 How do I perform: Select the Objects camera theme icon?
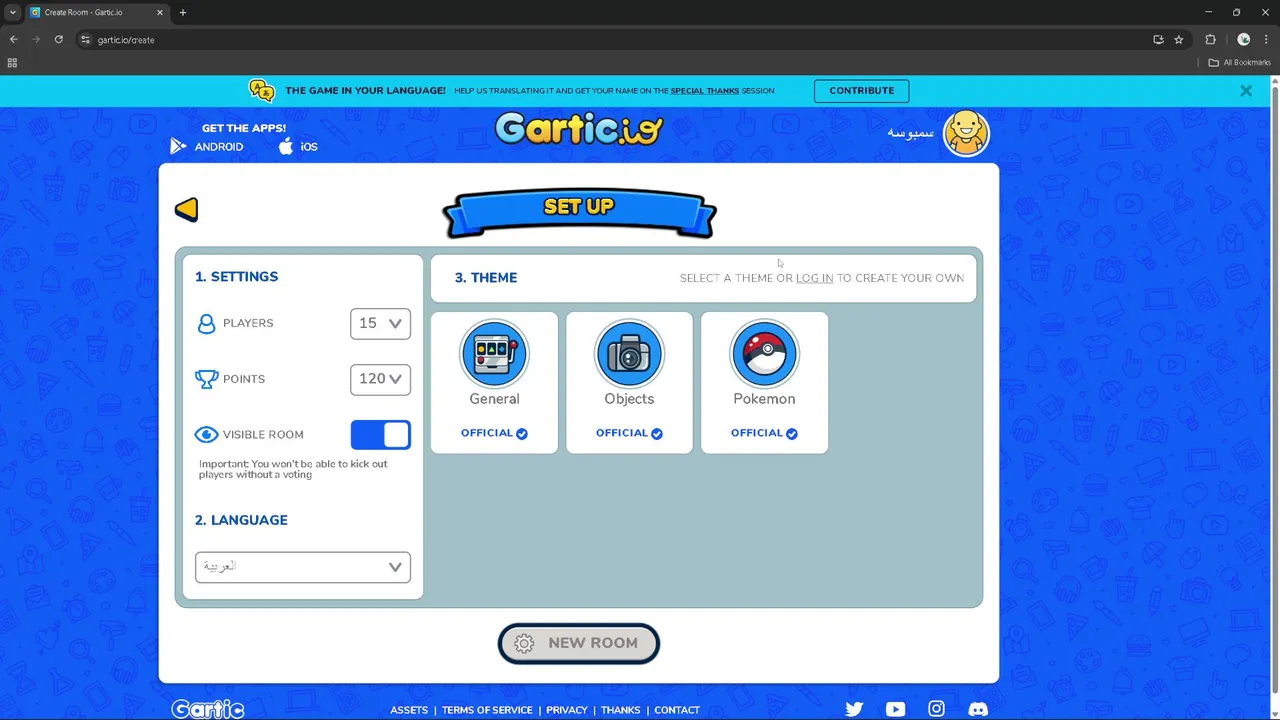pyautogui.click(x=629, y=353)
